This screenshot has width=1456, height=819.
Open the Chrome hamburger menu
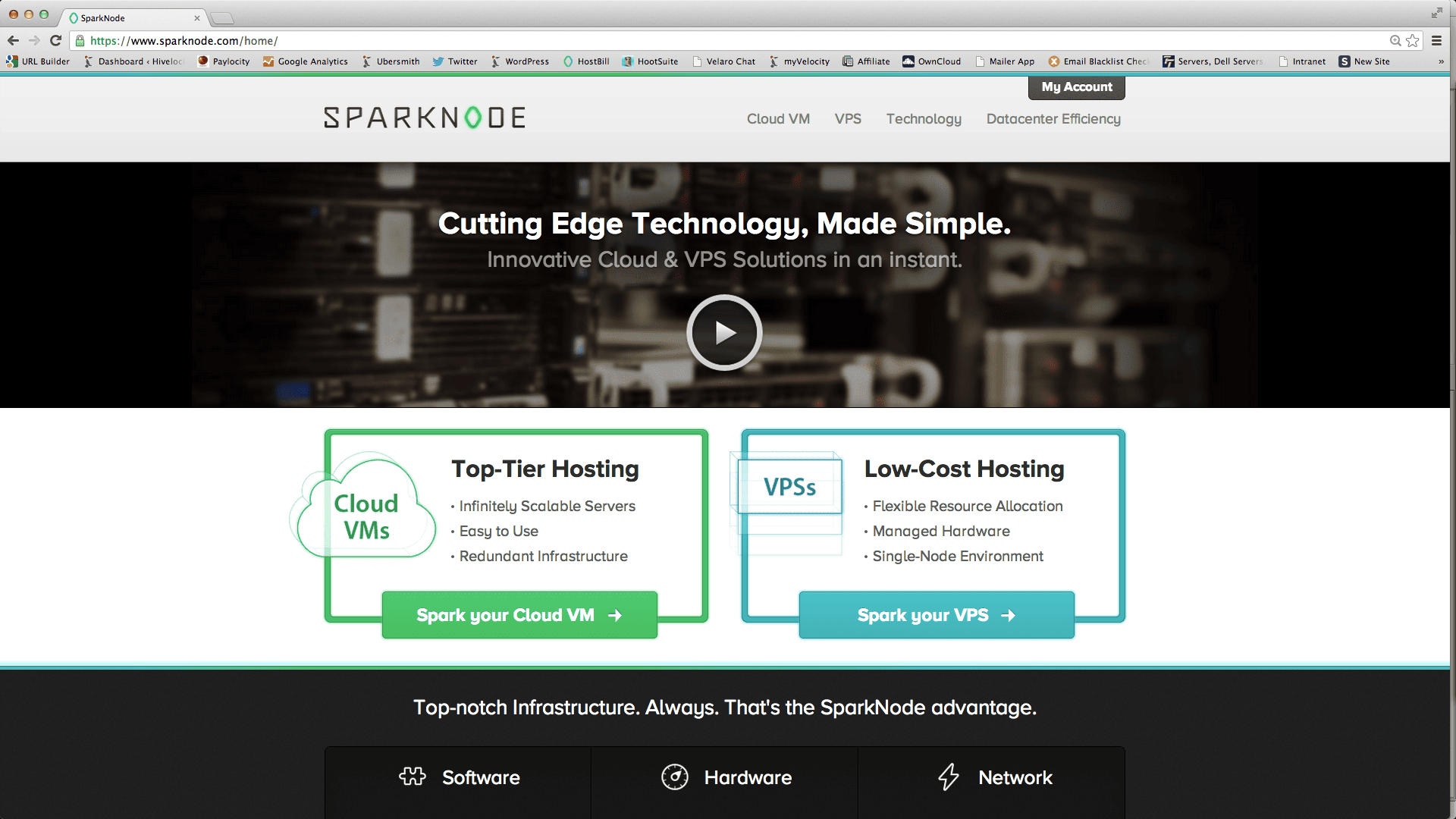(x=1436, y=41)
